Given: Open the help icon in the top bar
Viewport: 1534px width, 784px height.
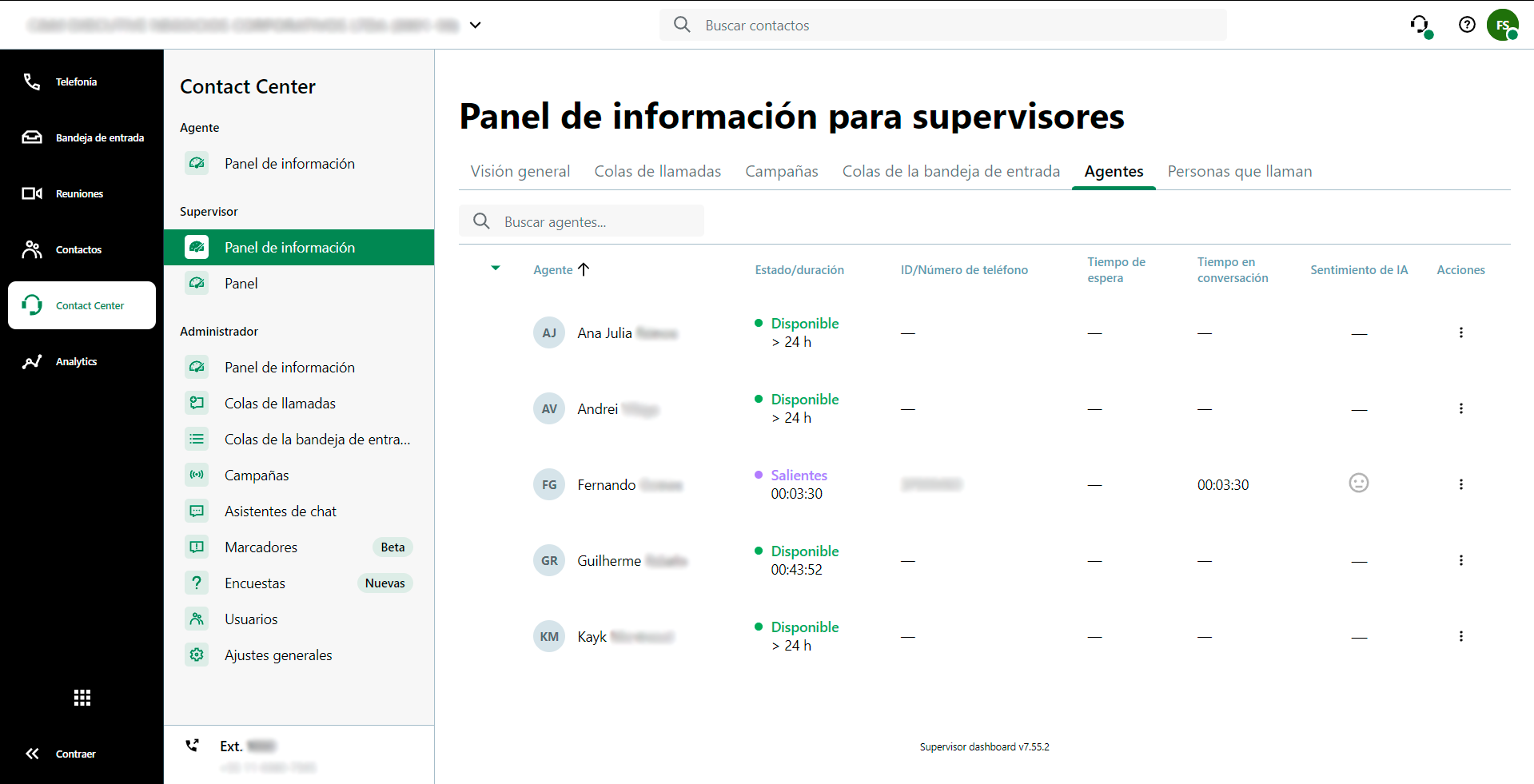Looking at the screenshot, I should (x=1467, y=25).
